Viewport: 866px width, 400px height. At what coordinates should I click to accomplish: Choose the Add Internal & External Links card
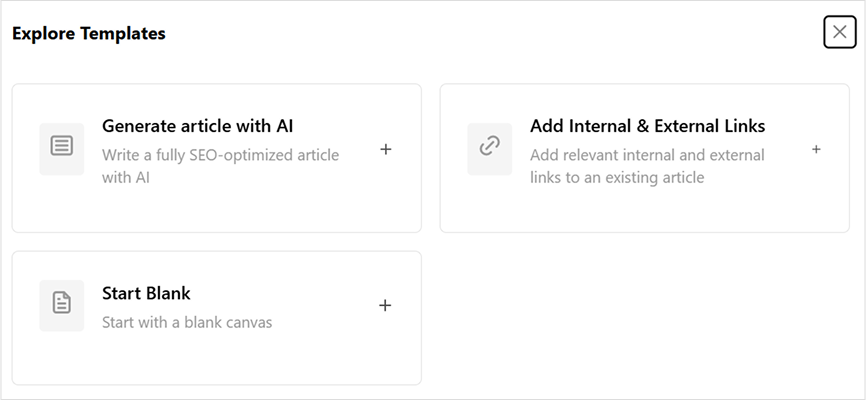[645, 158]
